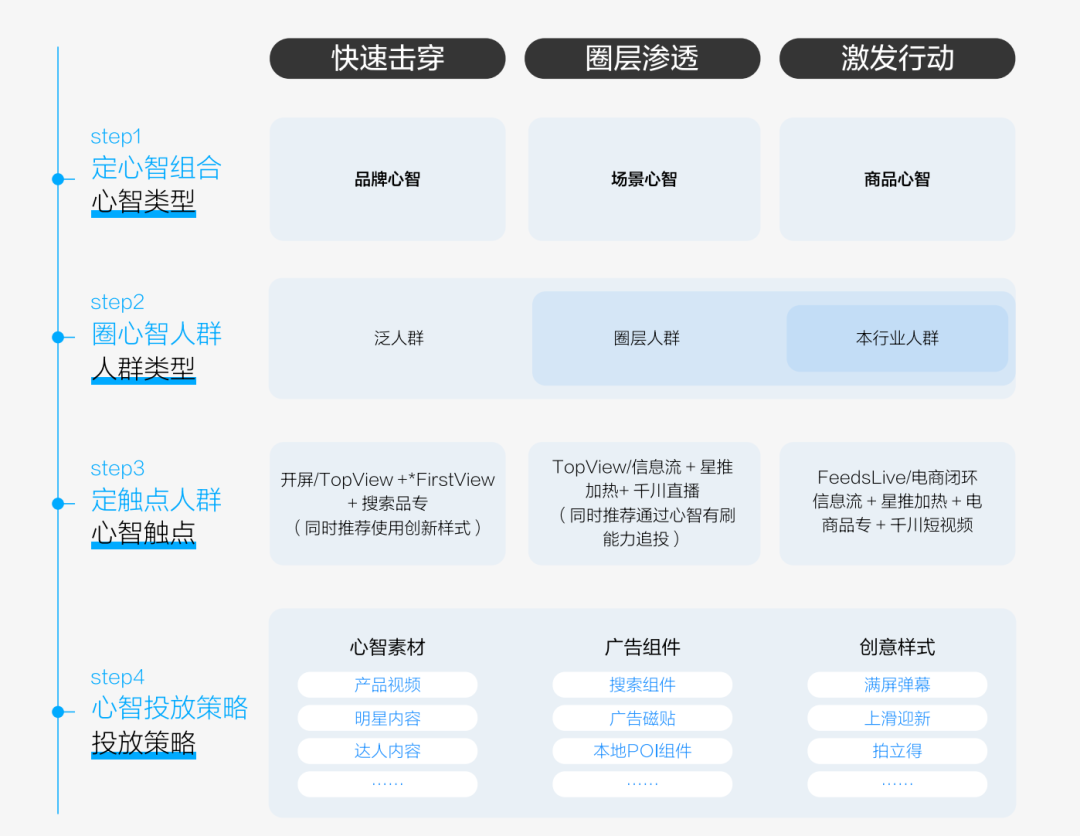Choose the 本行业人群 audience block

pos(897,338)
